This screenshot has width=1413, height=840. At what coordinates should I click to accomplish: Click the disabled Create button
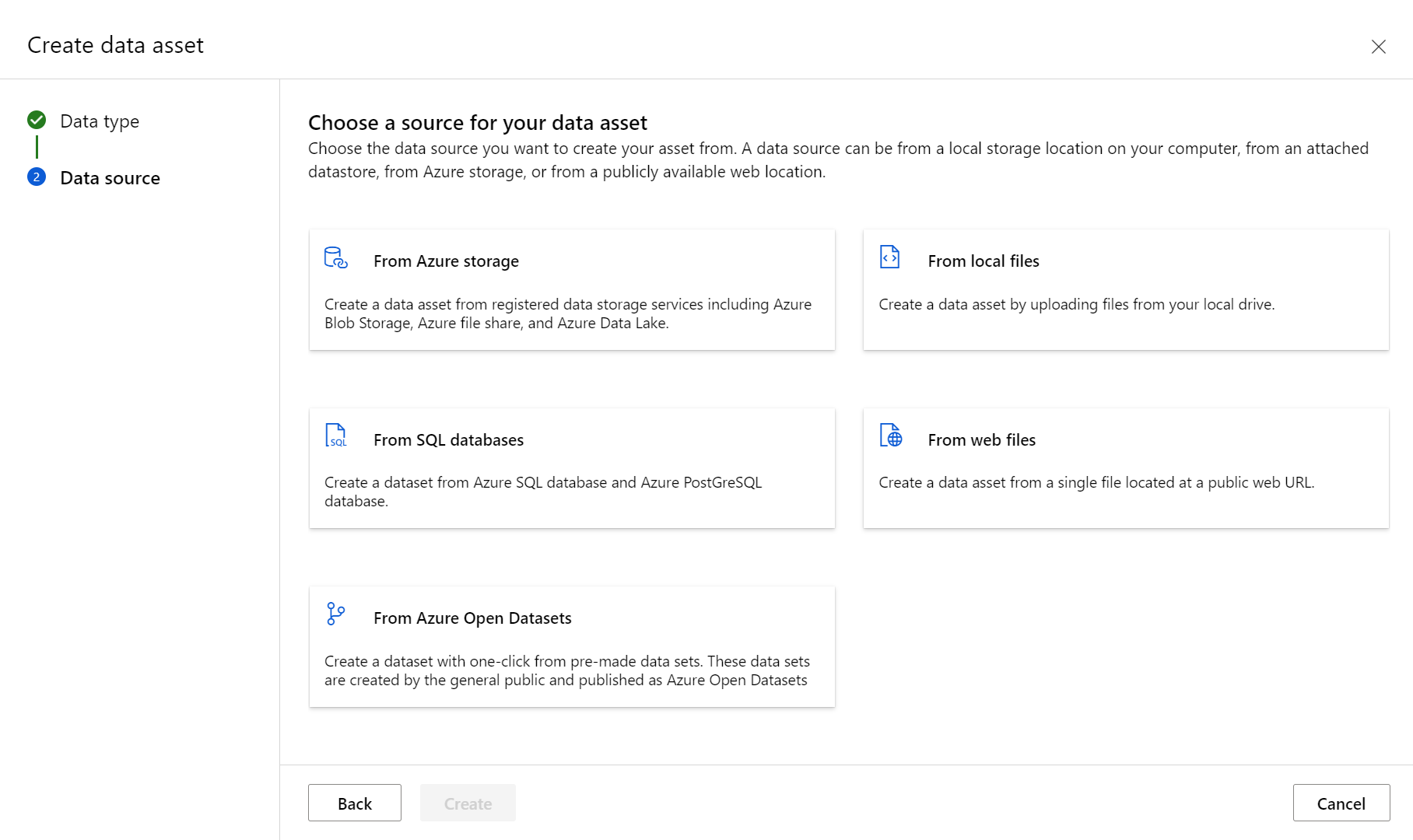click(x=468, y=803)
